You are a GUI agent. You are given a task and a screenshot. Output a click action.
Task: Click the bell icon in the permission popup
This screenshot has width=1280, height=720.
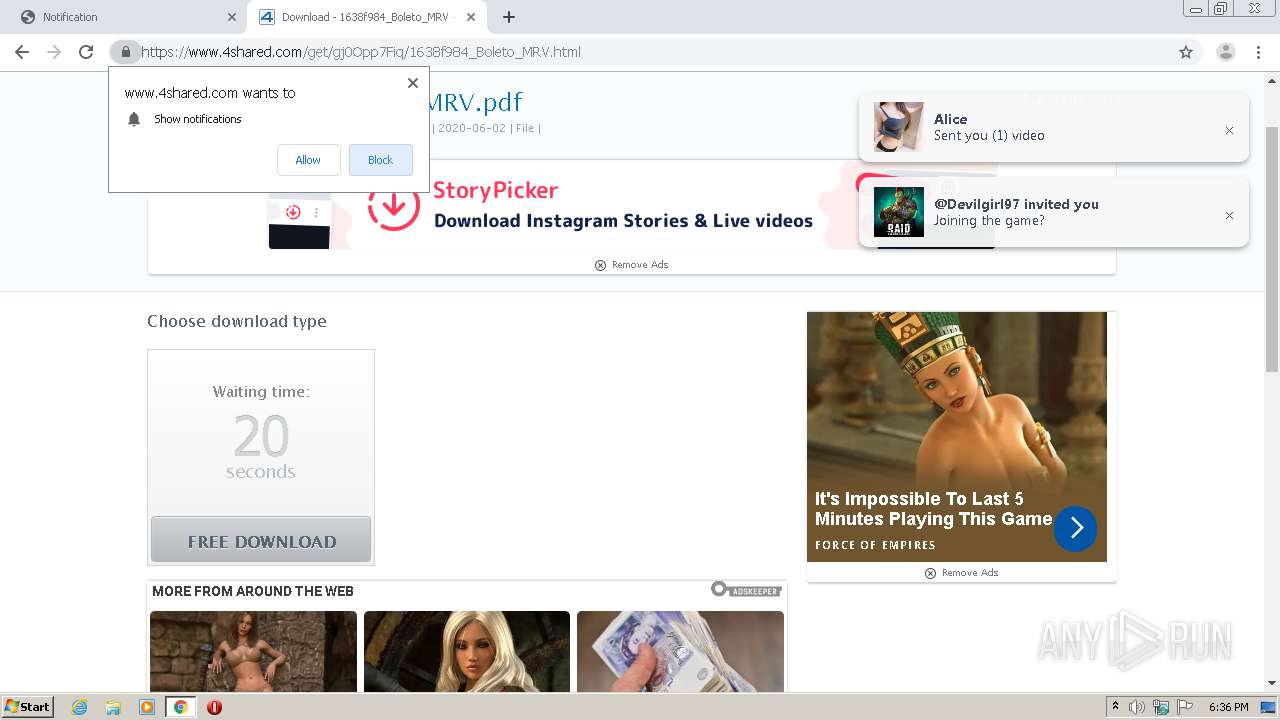(x=134, y=119)
